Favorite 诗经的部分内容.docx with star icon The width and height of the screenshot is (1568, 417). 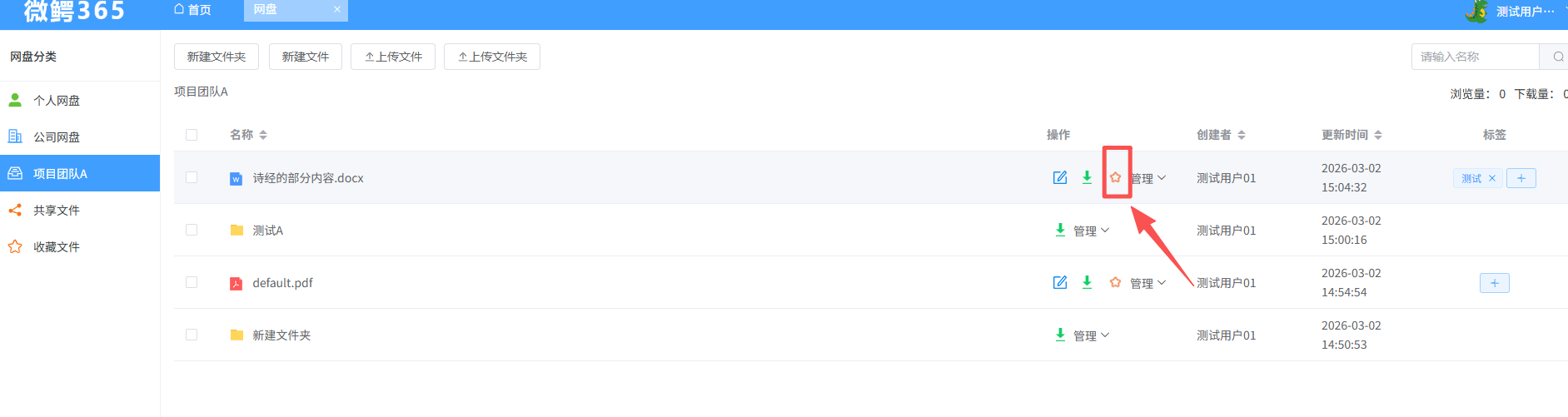tap(1115, 177)
